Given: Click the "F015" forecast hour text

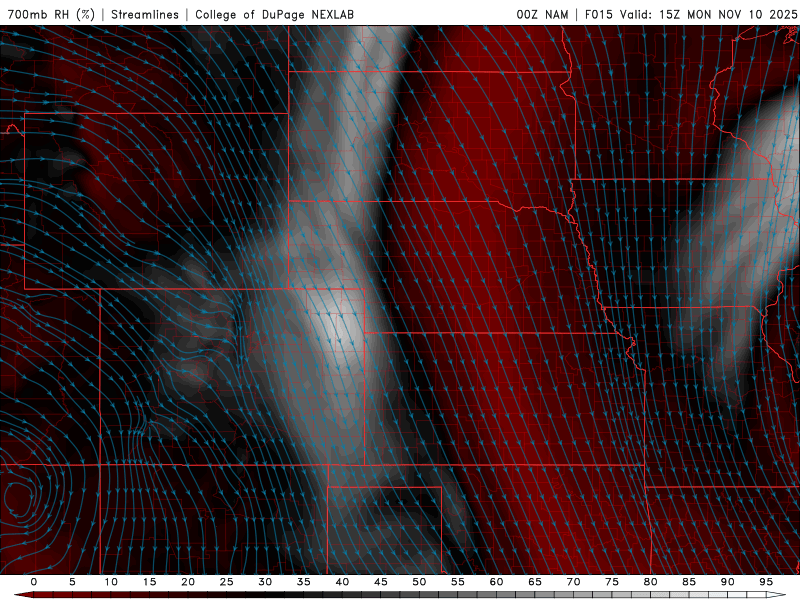Looking at the screenshot, I should pyautogui.click(x=598, y=14).
